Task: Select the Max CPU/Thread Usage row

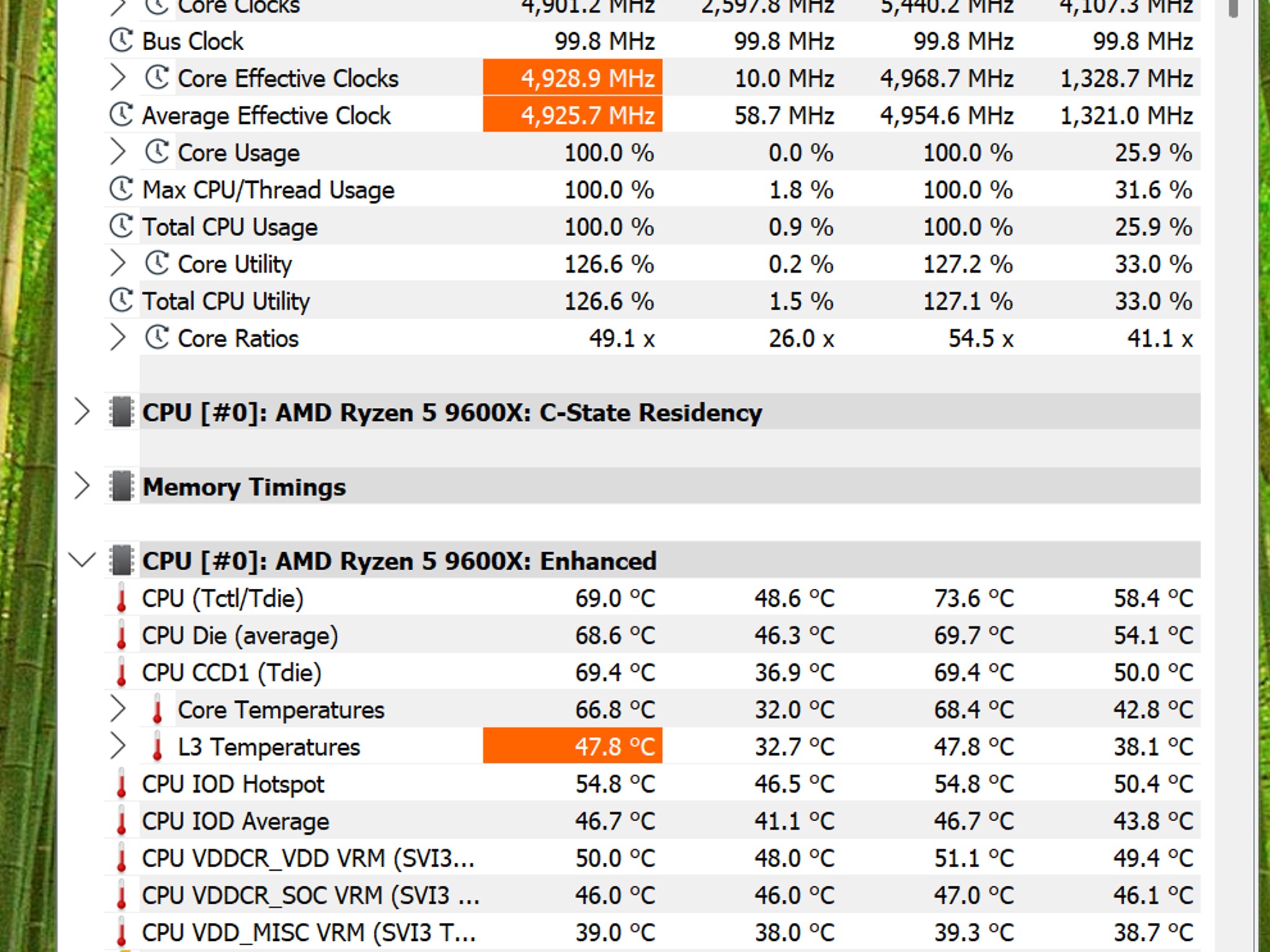Action: (268, 190)
